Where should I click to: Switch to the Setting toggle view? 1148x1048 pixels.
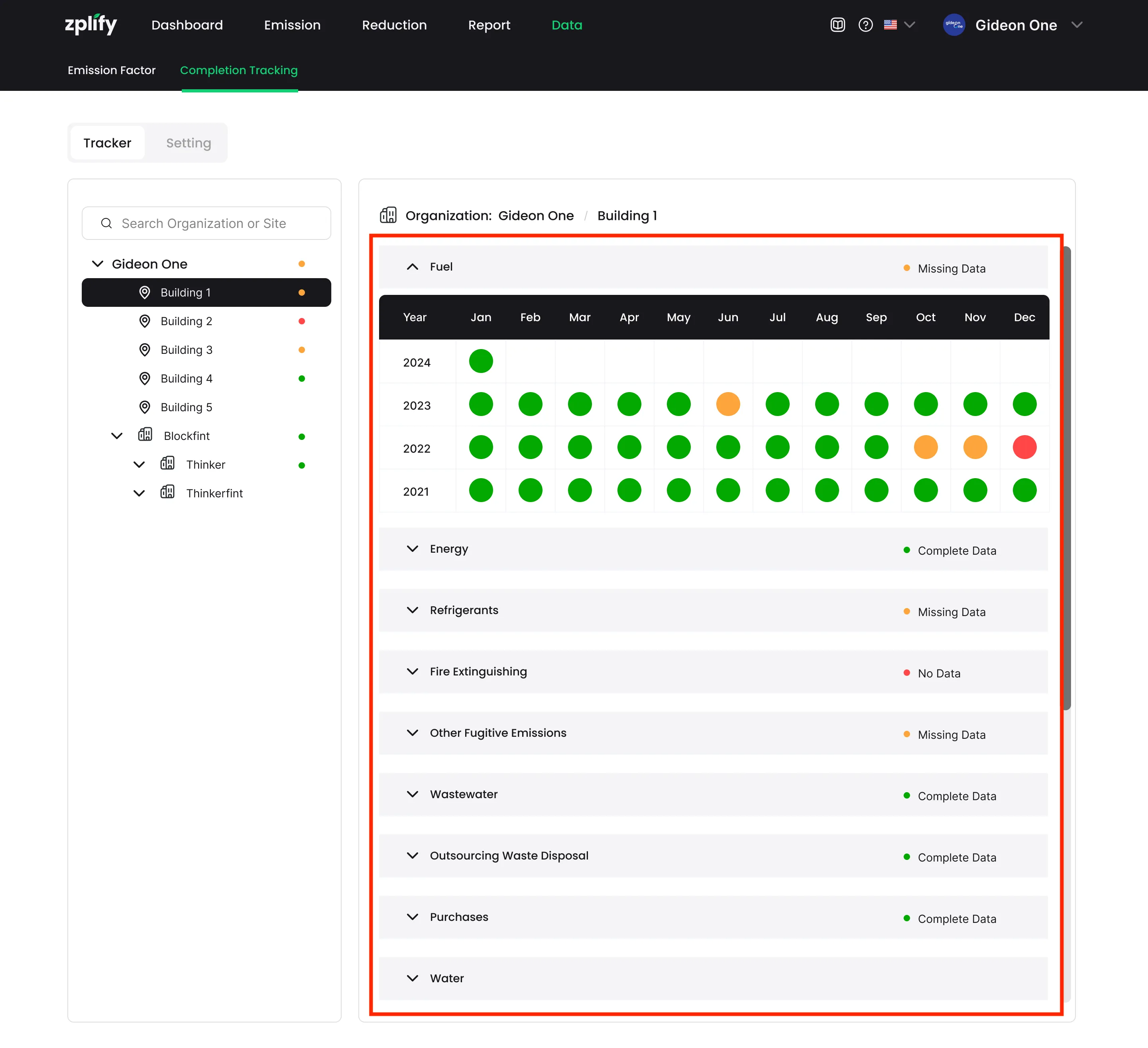[x=189, y=143]
